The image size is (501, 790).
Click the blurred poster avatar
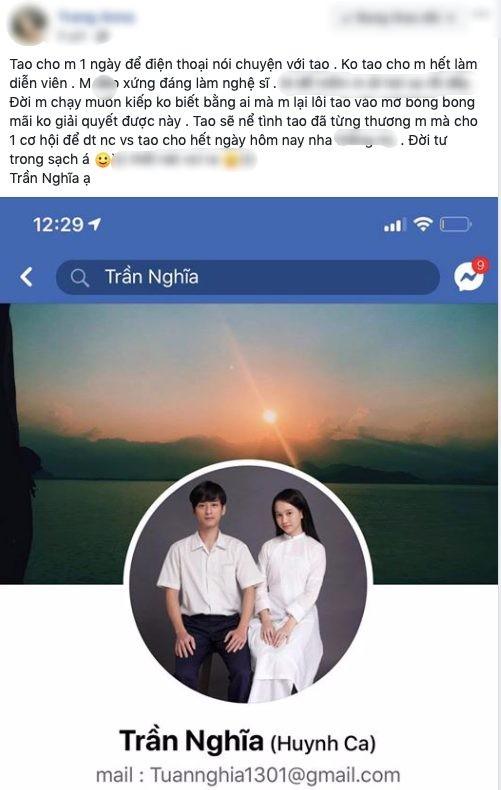[x=28, y=25]
